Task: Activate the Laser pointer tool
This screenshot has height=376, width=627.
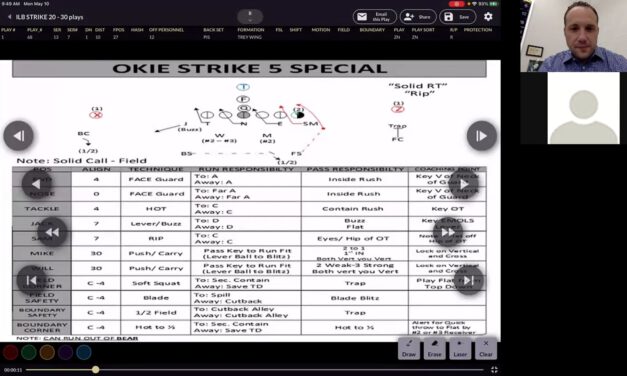Action: tap(460, 348)
